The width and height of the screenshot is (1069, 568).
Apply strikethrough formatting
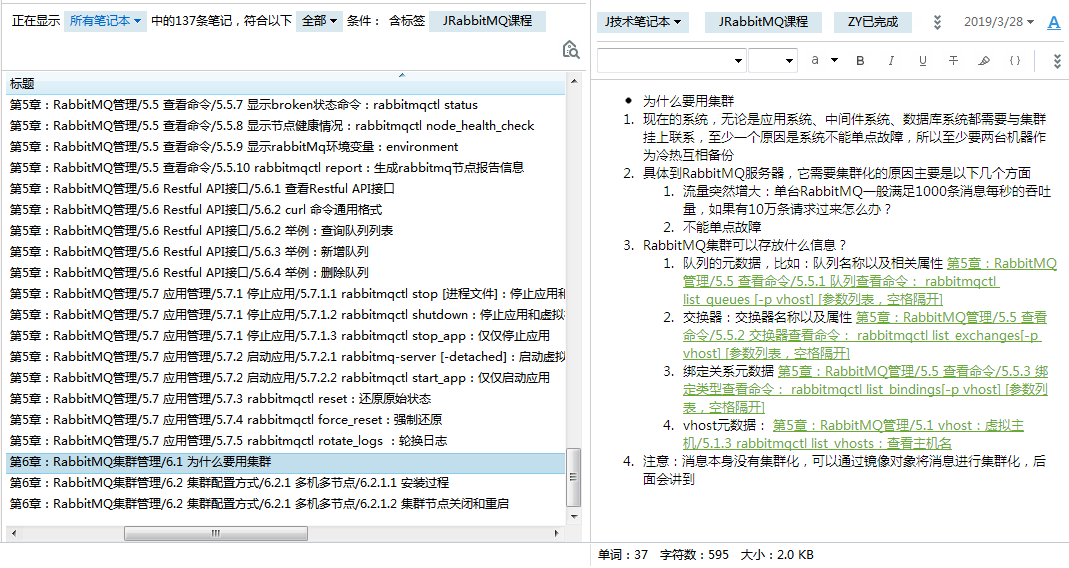click(953, 61)
